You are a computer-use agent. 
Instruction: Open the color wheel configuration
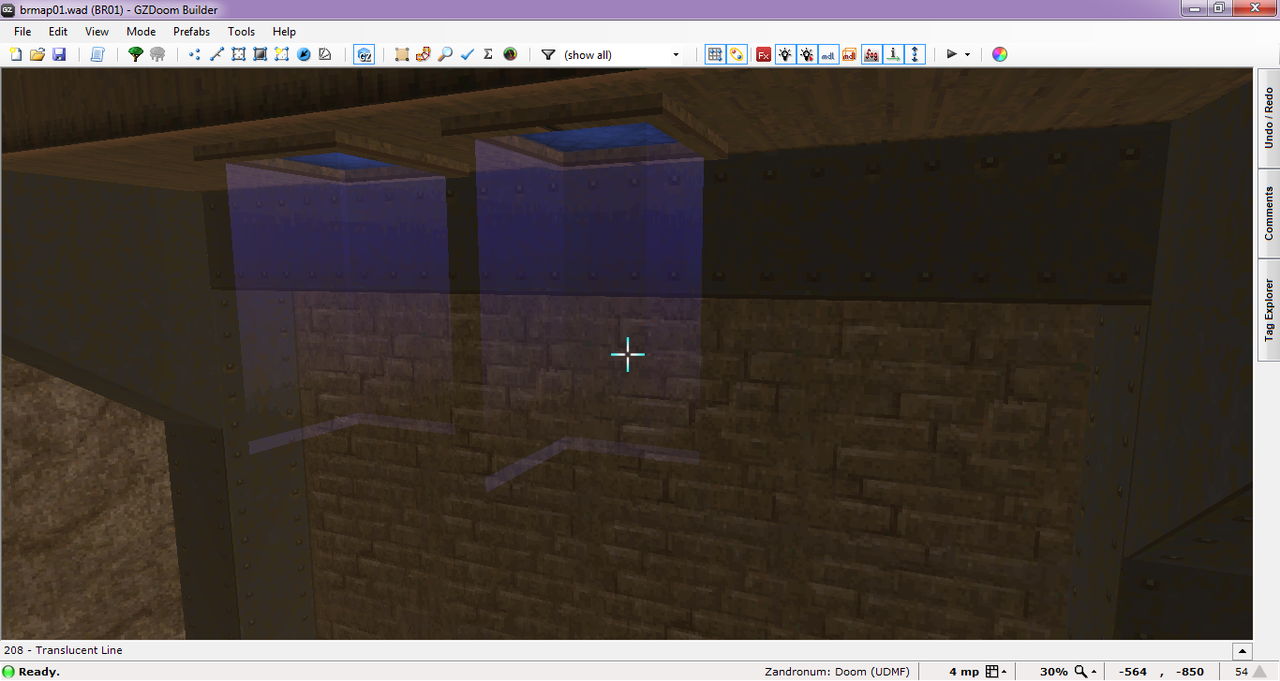pos(999,54)
